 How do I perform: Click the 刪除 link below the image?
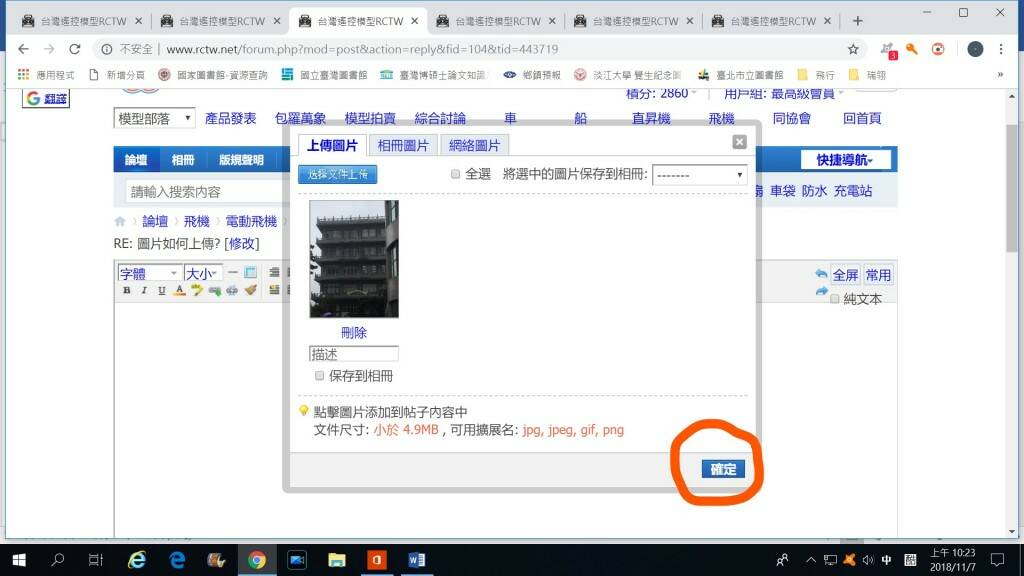[354, 333]
